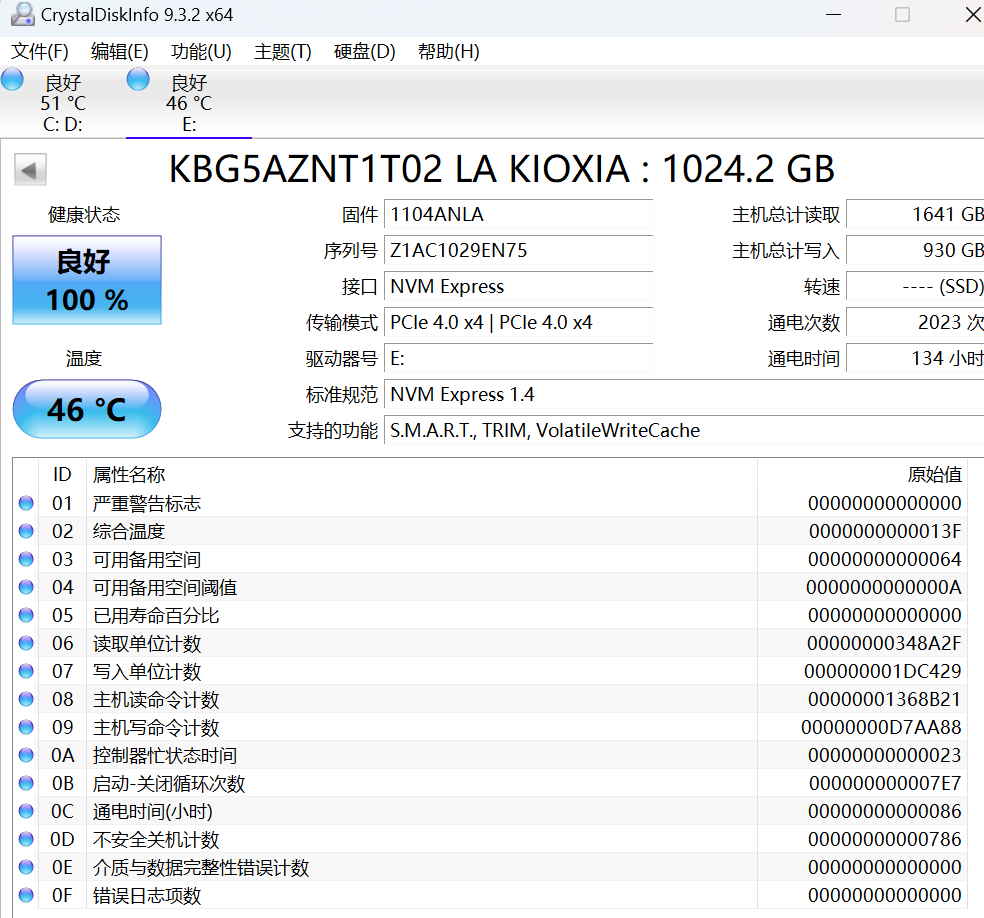Open the 主题(T) menu
Screen dimensions: 984x918
click(283, 51)
